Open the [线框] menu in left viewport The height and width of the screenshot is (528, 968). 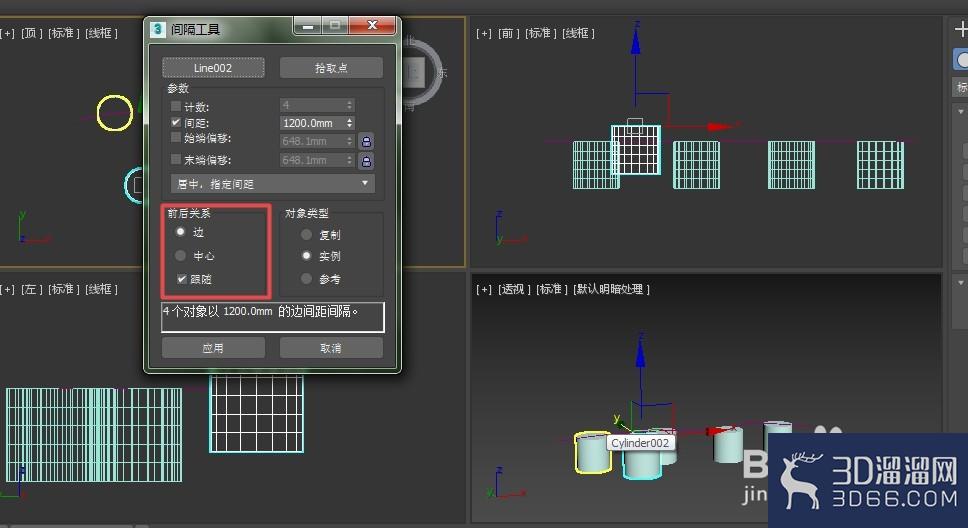click(101, 288)
